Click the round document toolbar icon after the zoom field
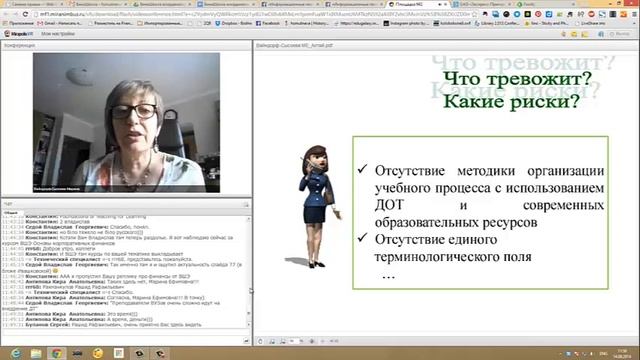The image size is (640, 360). point(312,341)
